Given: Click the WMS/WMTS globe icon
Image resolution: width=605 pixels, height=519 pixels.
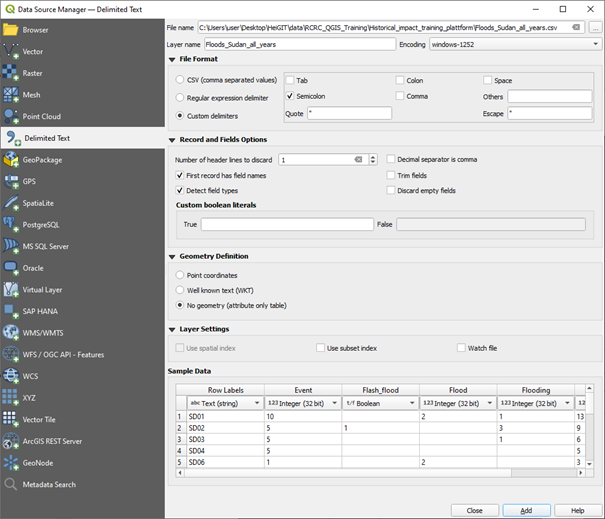Looking at the screenshot, I should (x=11, y=333).
